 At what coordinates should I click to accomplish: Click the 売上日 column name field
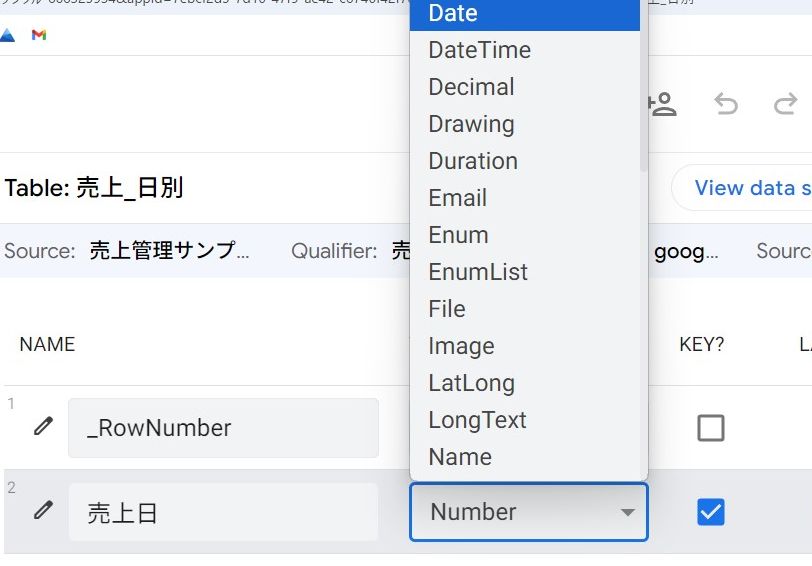click(223, 512)
